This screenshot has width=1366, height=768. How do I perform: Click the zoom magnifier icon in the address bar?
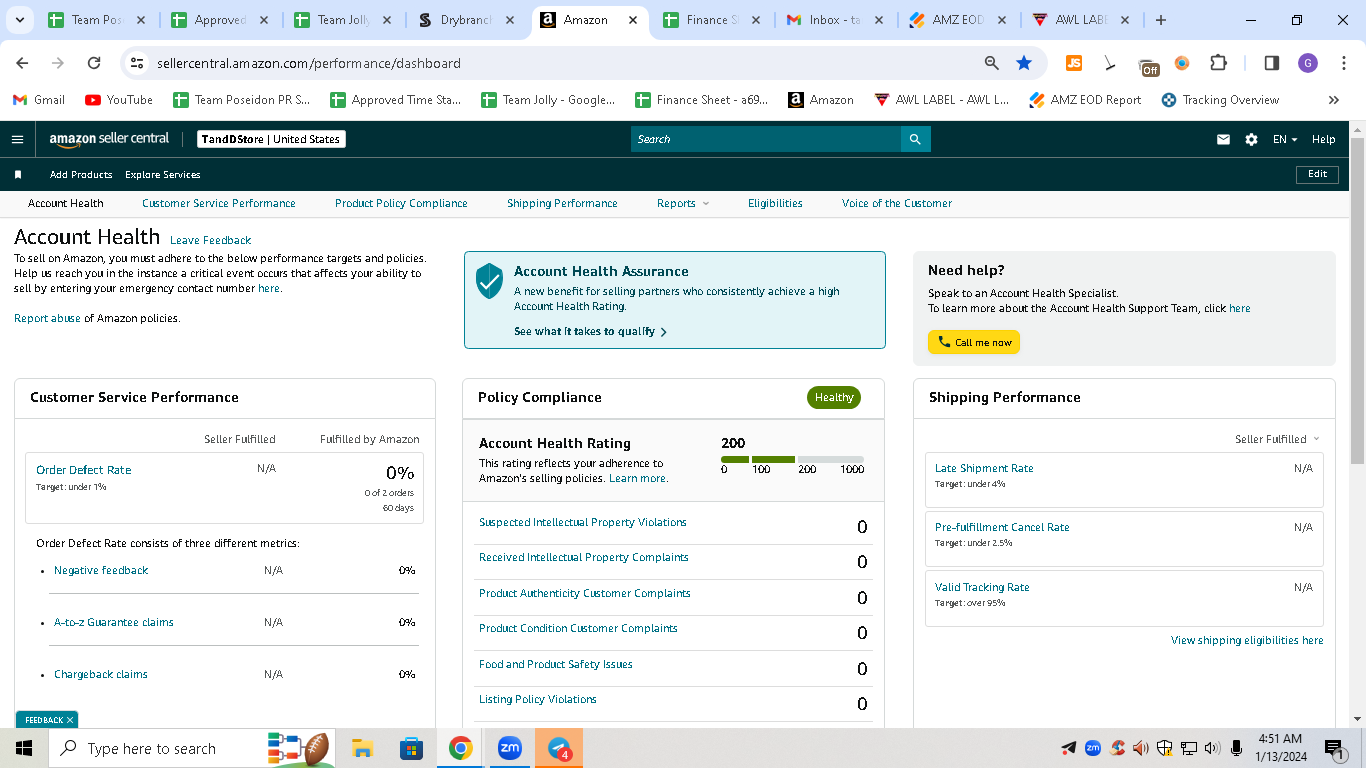click(992, 63)
